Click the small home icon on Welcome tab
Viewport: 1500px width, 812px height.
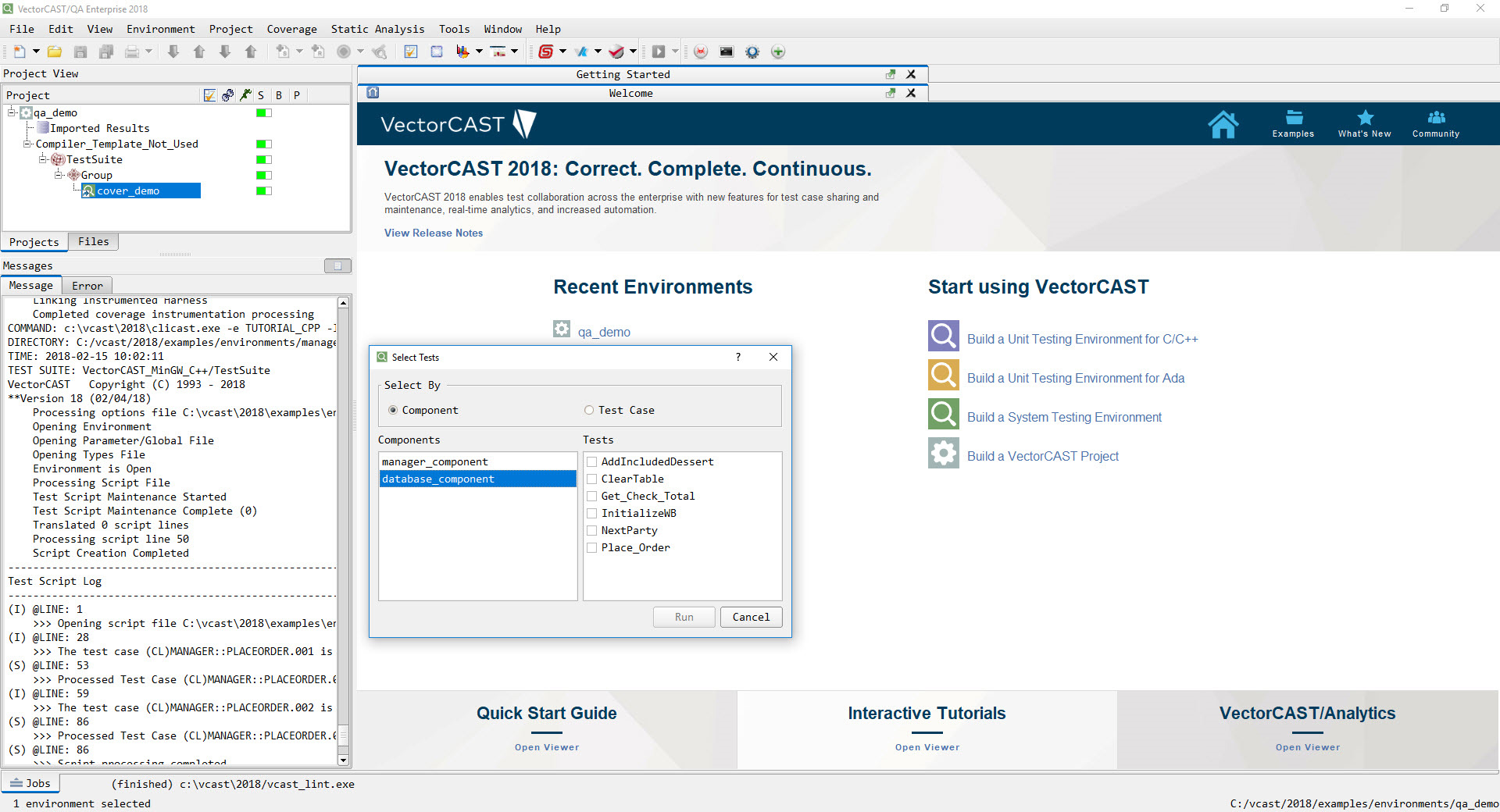pyautogui.click(x=373, y=93)
